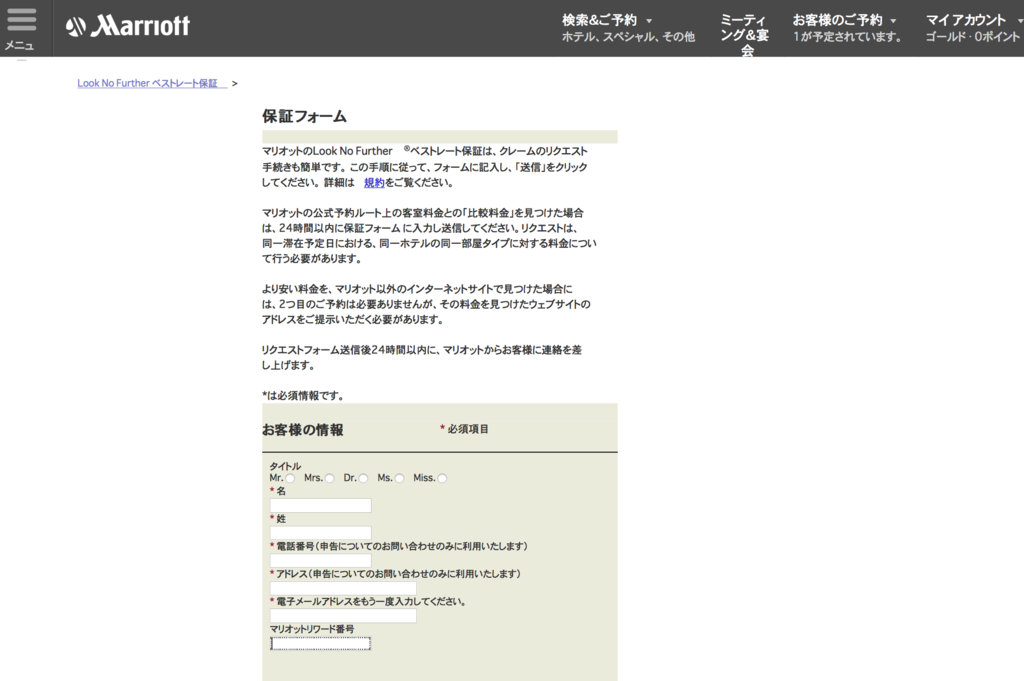Select the Mrs. title radio button
This screenshot has width=1024, height=681.
330,479
